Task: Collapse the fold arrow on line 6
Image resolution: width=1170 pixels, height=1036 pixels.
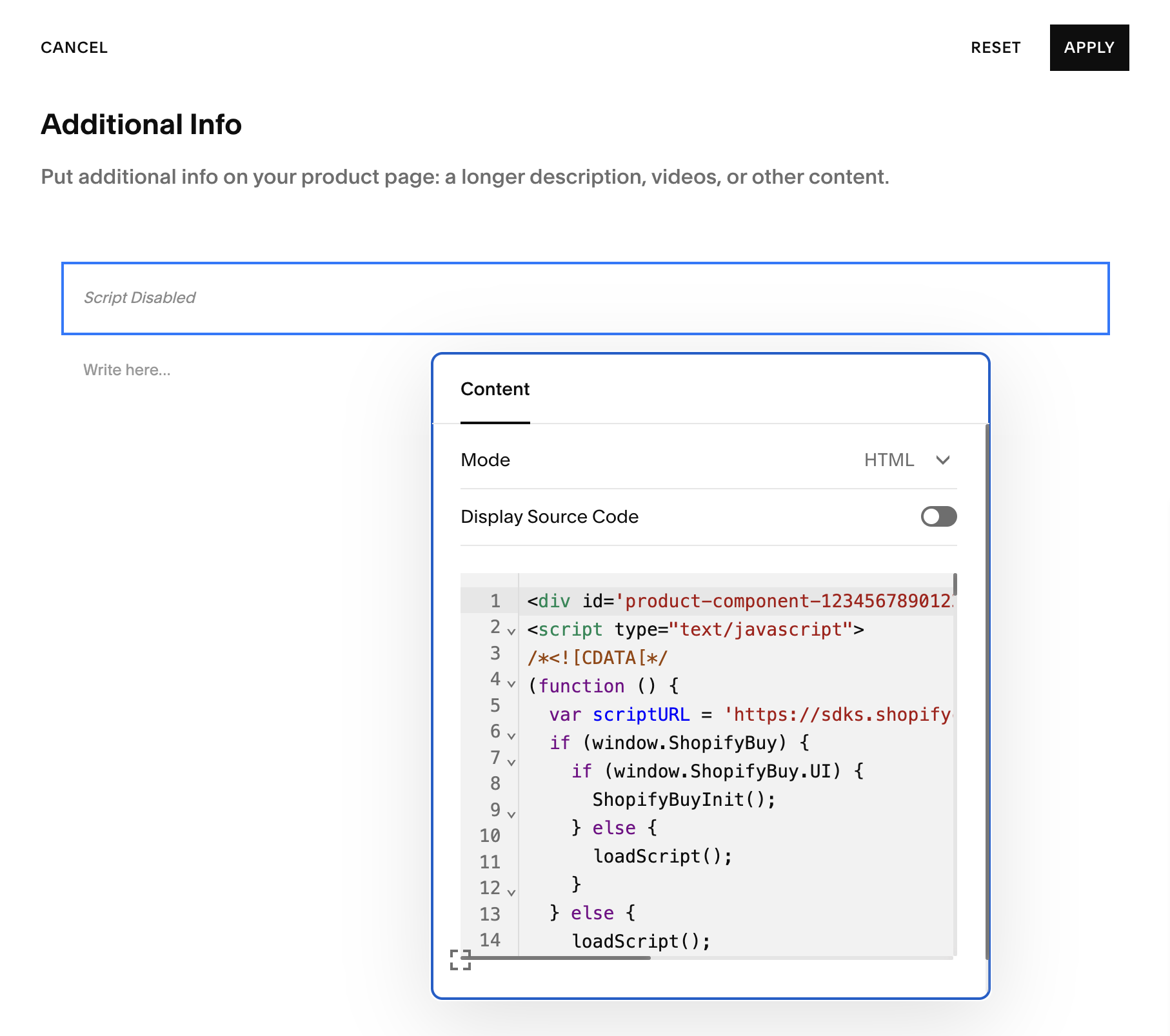Action: click(x=511, y=736)
